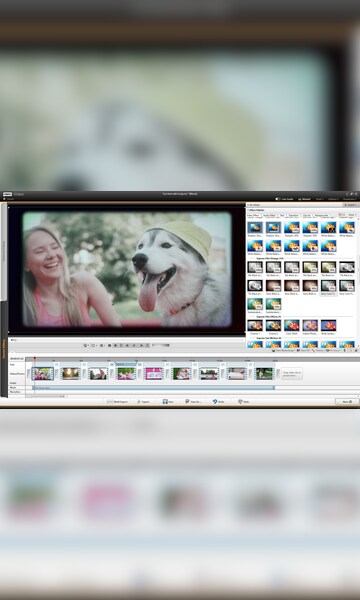Image resolution: width=360 pixels, height=600 pixels.
Task: Click the Import button
Action: tap(351, 205)
